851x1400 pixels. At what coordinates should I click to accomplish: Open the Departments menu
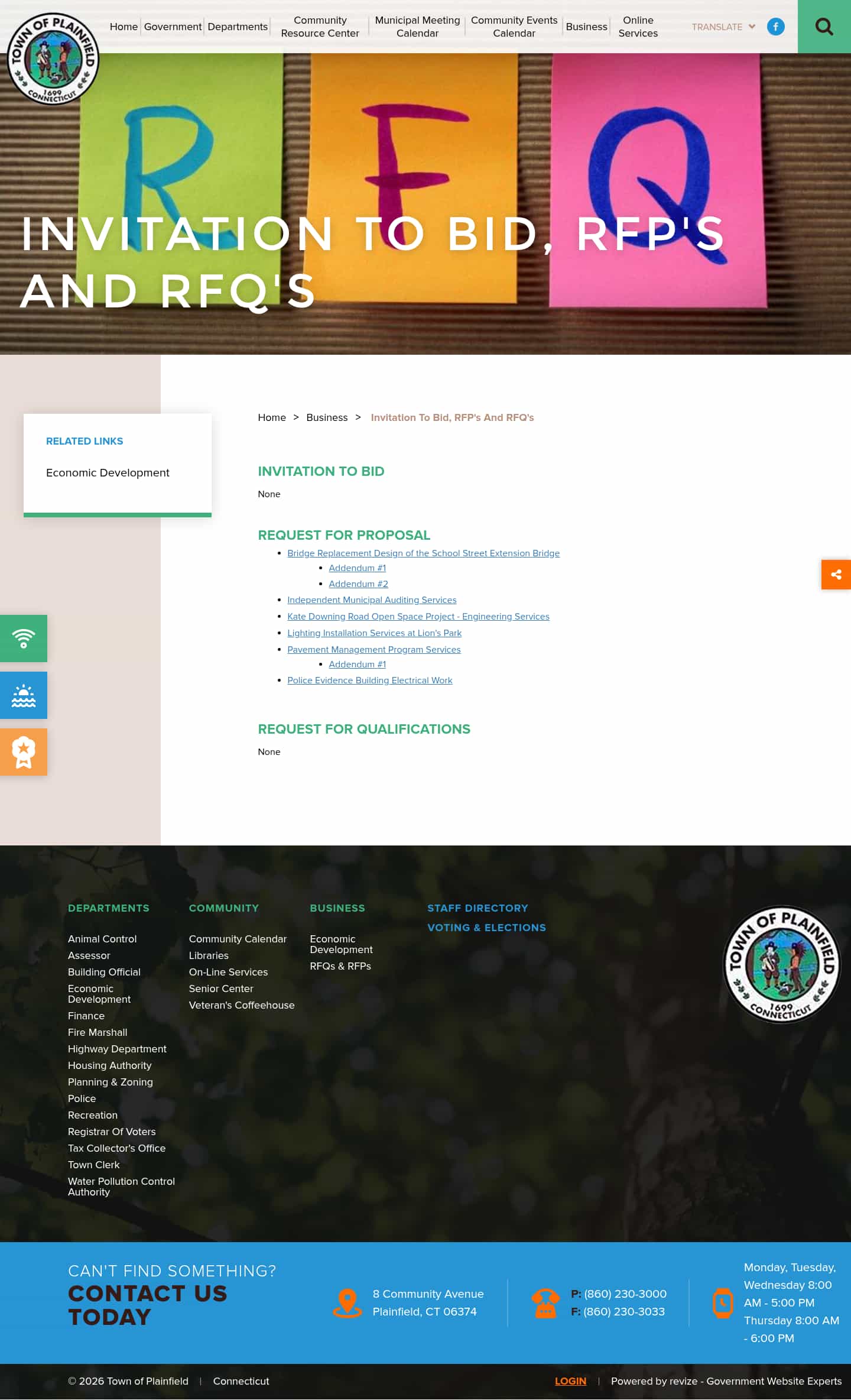[238, 27]
